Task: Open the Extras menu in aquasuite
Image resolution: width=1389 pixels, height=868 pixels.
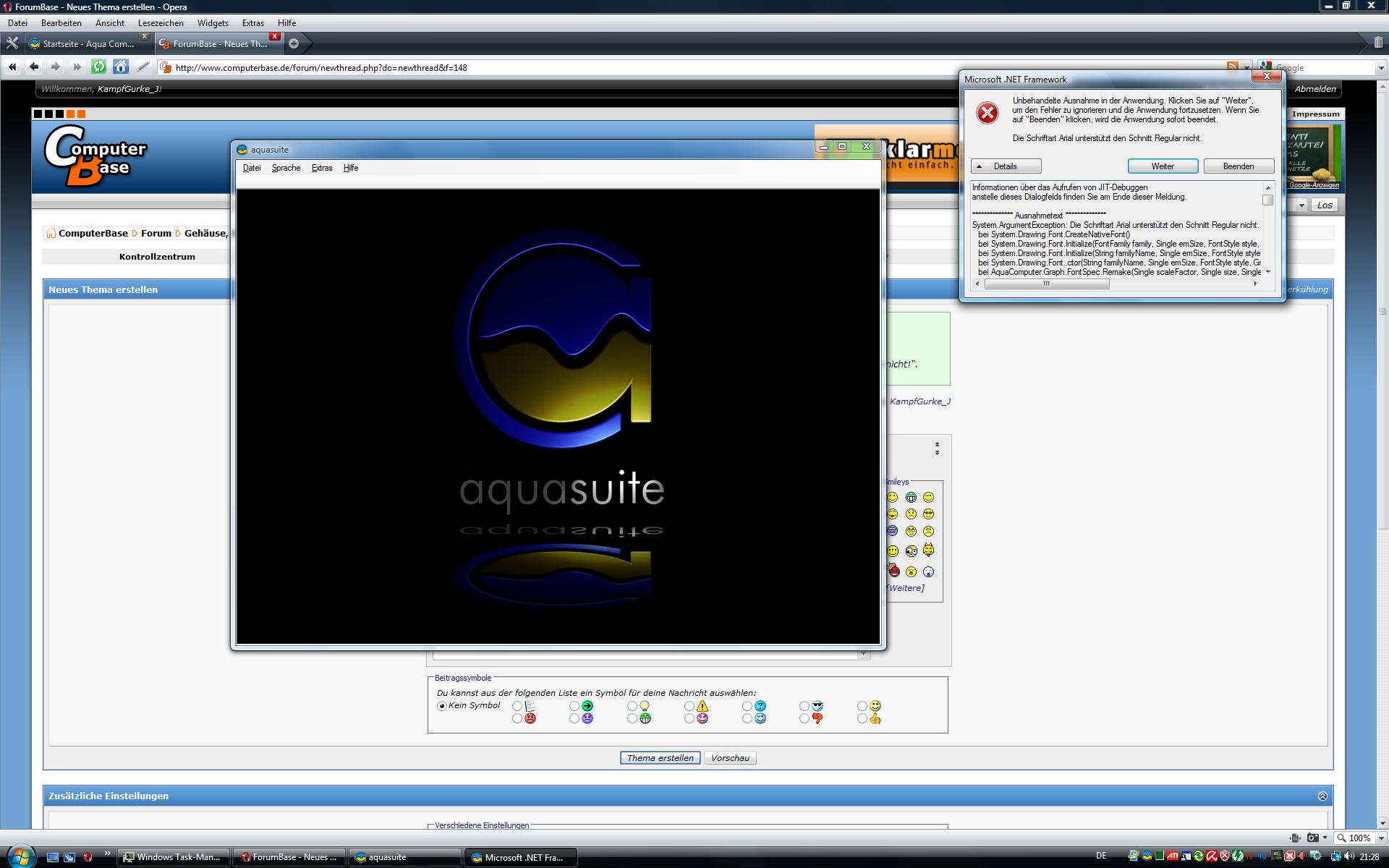Action: [322, 168]
